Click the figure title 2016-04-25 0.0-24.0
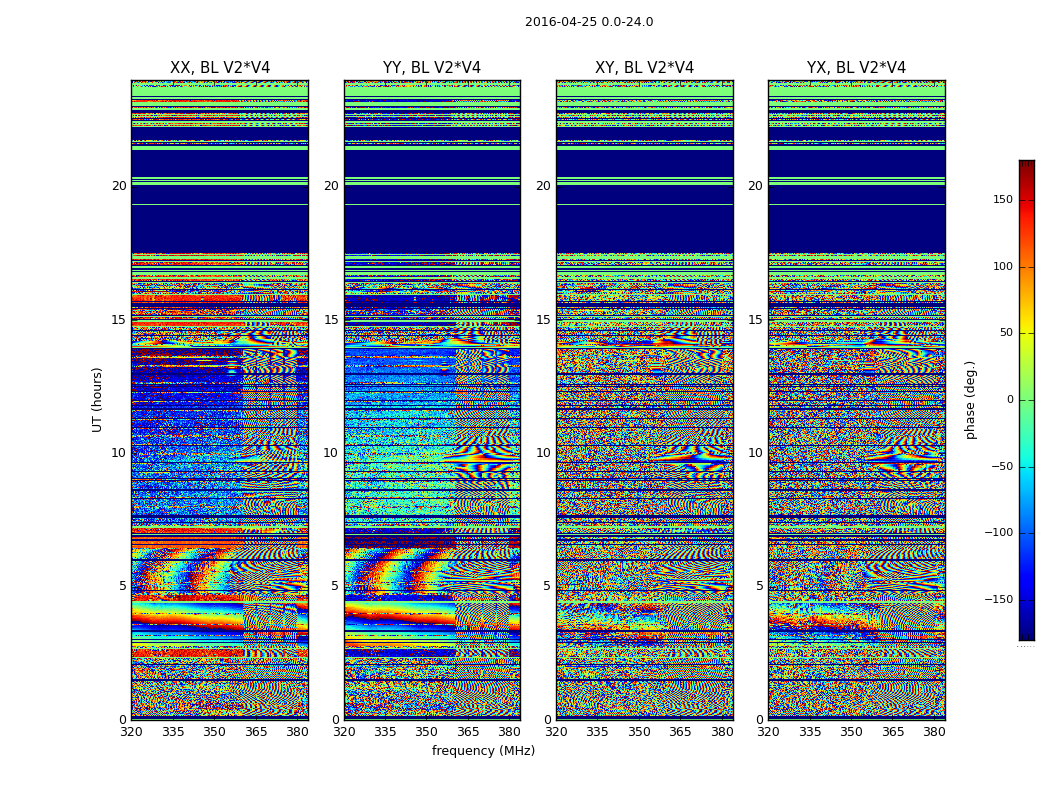Viewport: 1050px width, 800px height. (589, 22)
